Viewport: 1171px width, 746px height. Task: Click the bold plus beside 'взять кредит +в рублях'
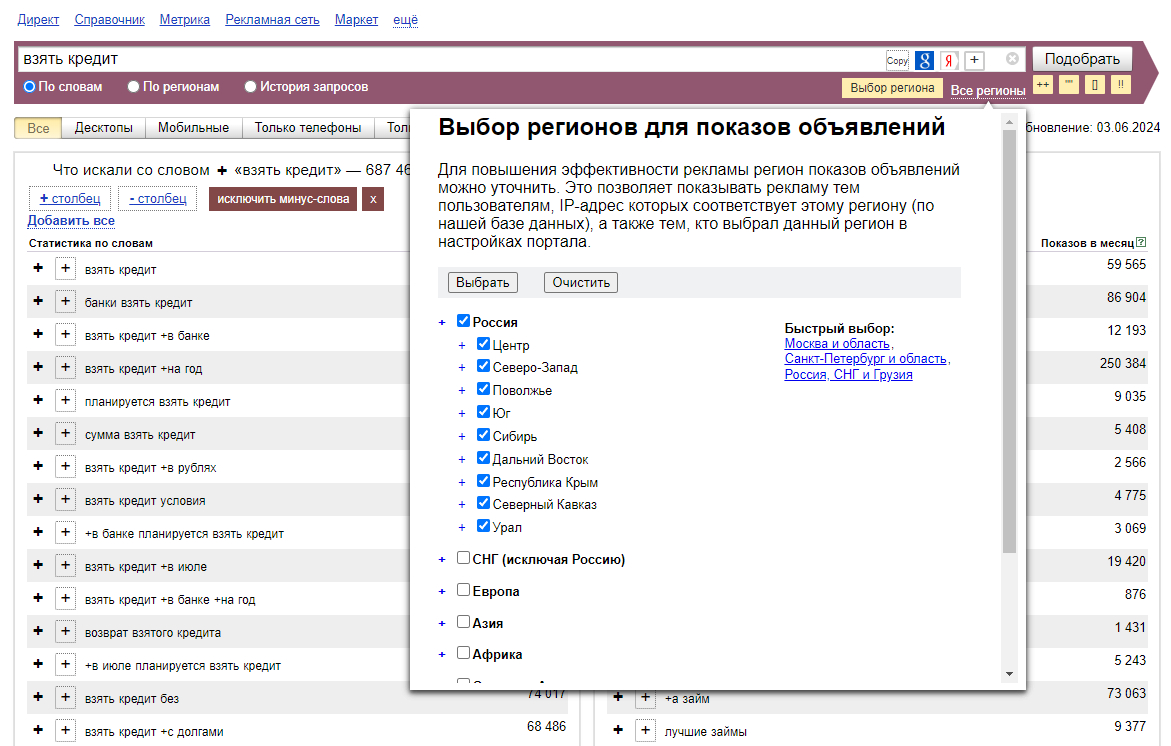click(38, 466)
